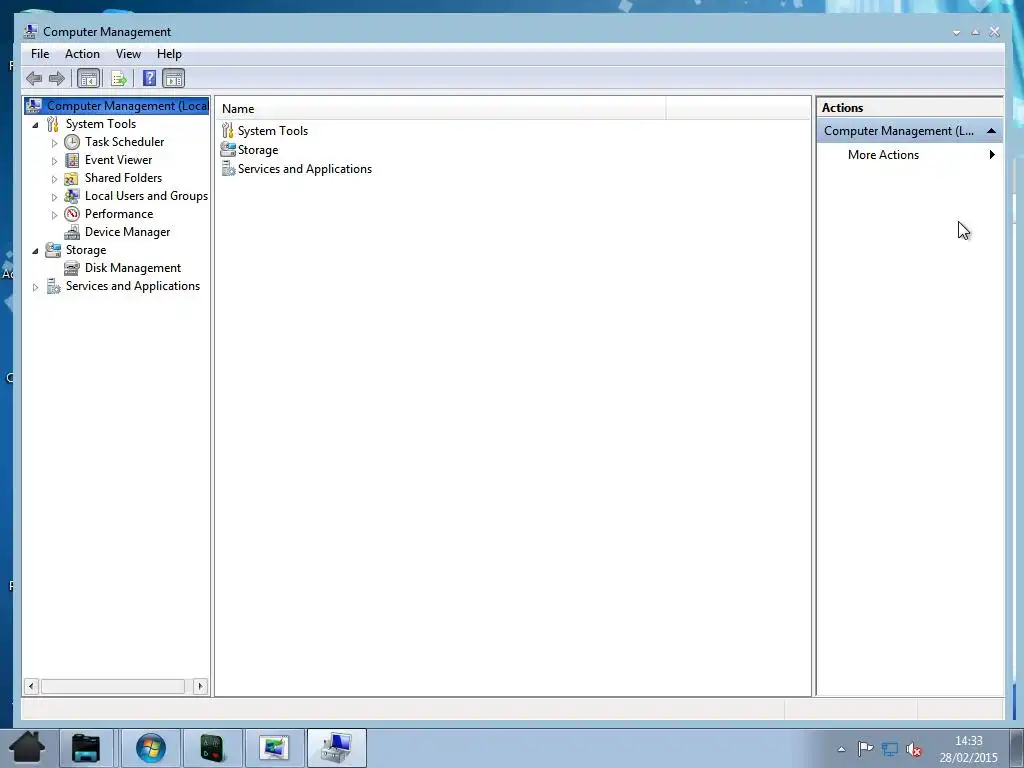This screenshot has width=1024, height=768.
Task: Select Task Scheduler clock icon in tree
Action: [72, 142]
